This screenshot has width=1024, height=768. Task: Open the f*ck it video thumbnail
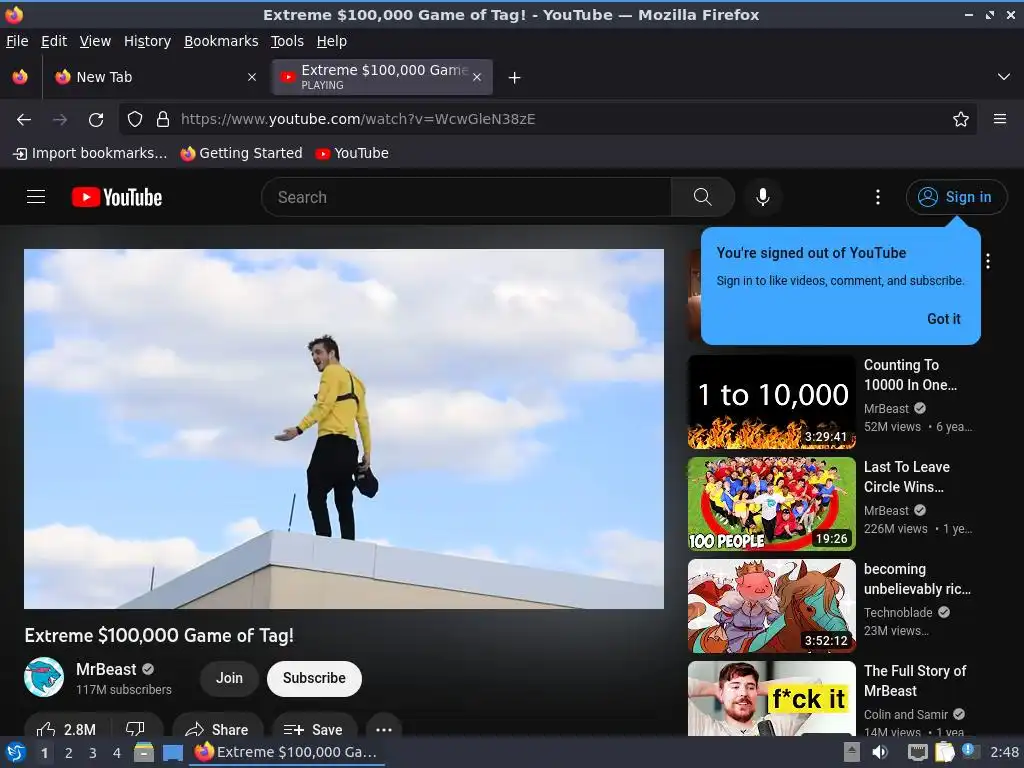(771, 699)
